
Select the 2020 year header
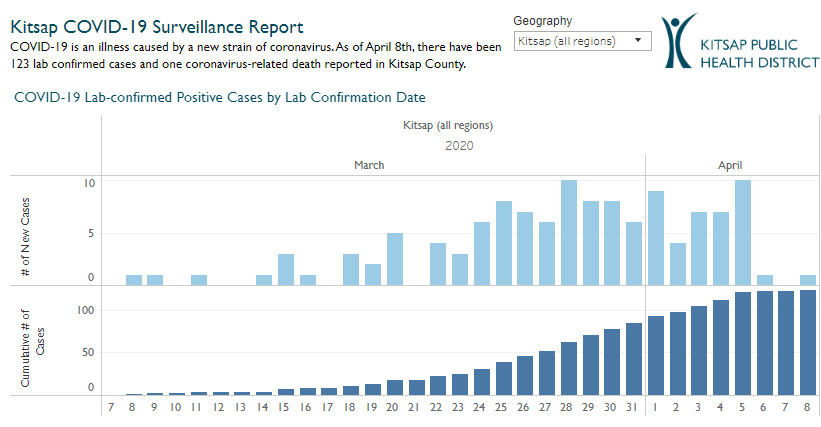[459, 145]
